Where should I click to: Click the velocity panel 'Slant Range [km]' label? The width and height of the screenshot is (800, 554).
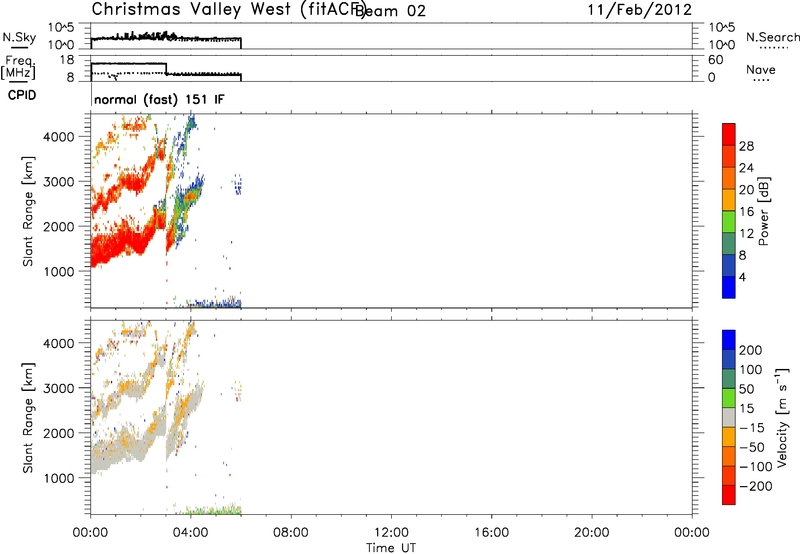28,418
